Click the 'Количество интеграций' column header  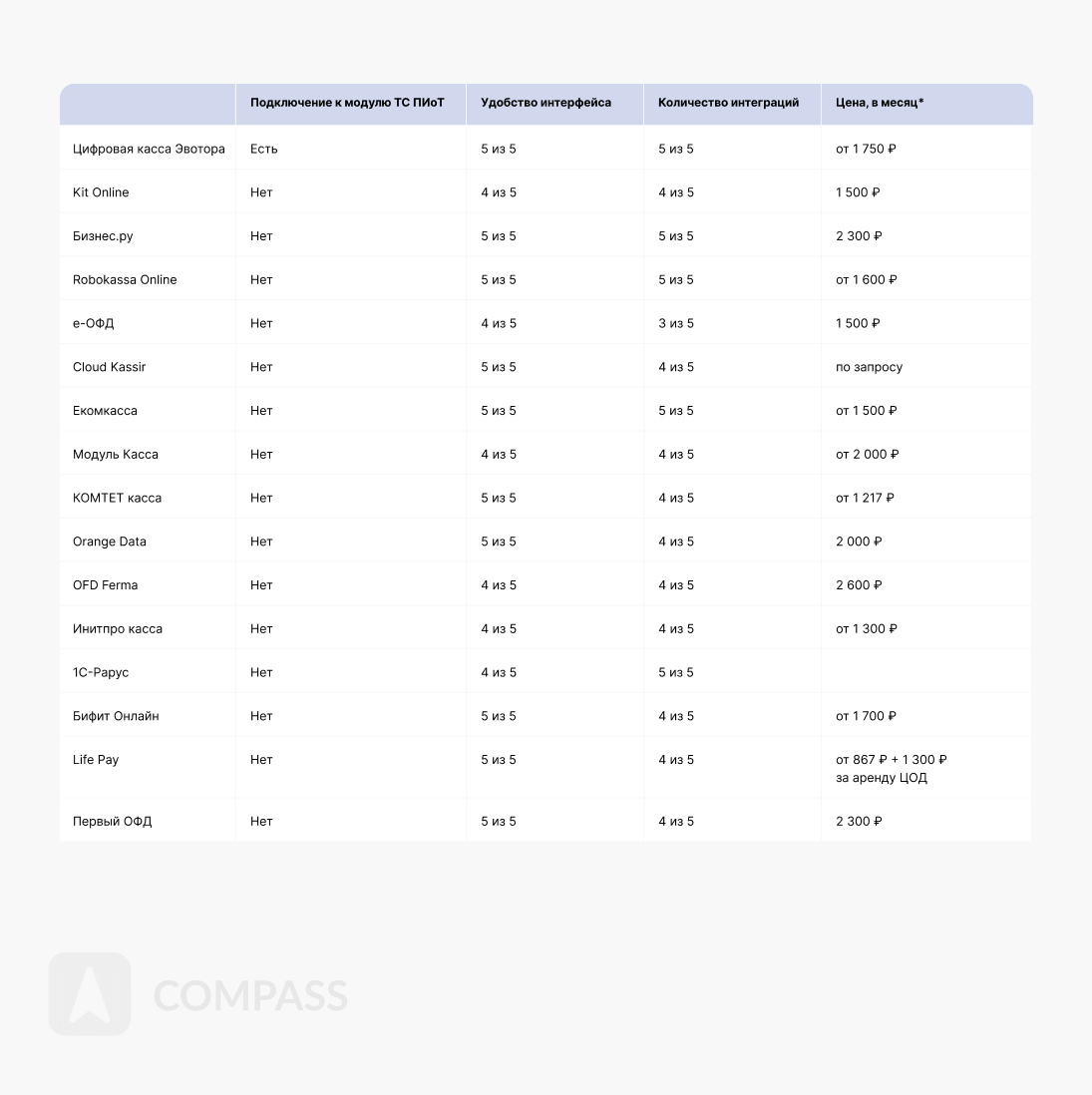tap(728, 103)
